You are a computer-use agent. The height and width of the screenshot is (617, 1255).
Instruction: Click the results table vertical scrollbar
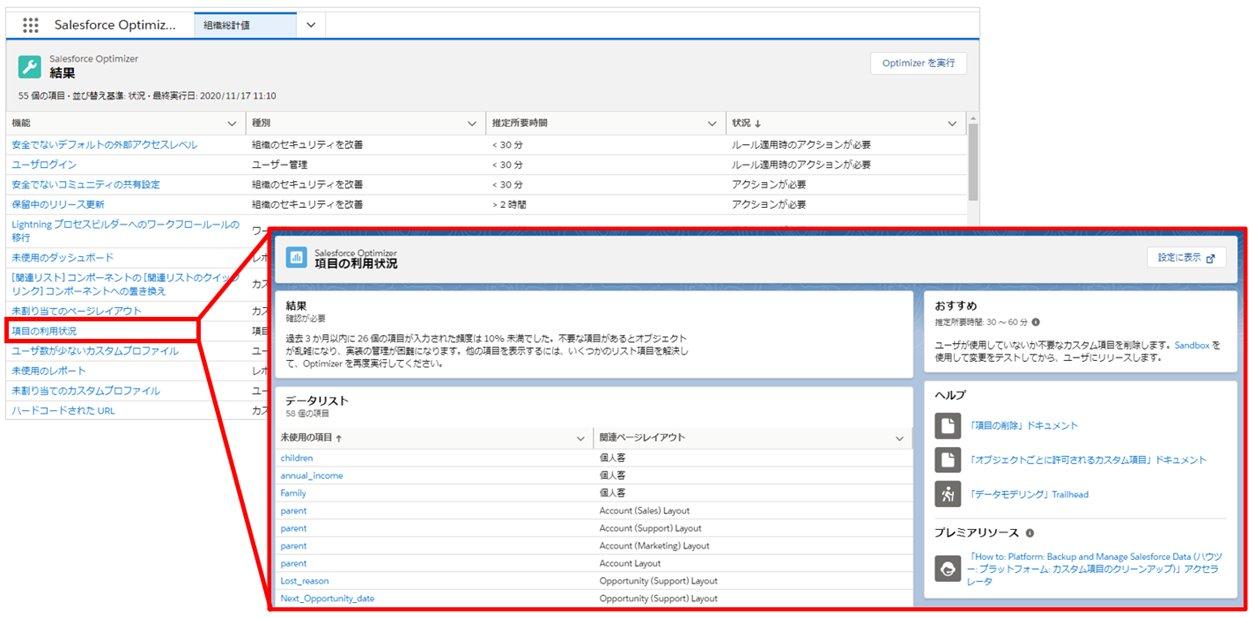[x=973, y=163]
